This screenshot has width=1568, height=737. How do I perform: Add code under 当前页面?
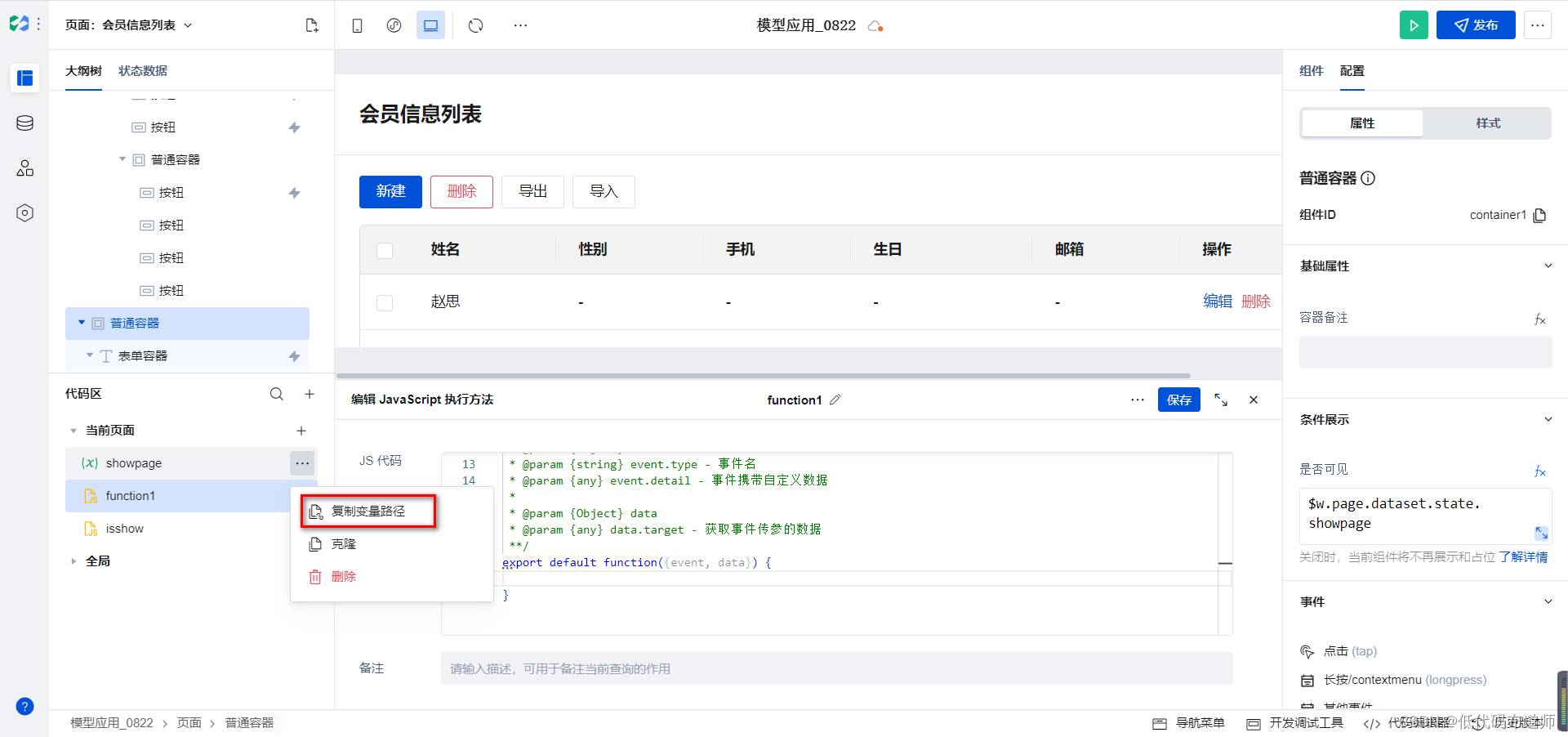point(301,431)
